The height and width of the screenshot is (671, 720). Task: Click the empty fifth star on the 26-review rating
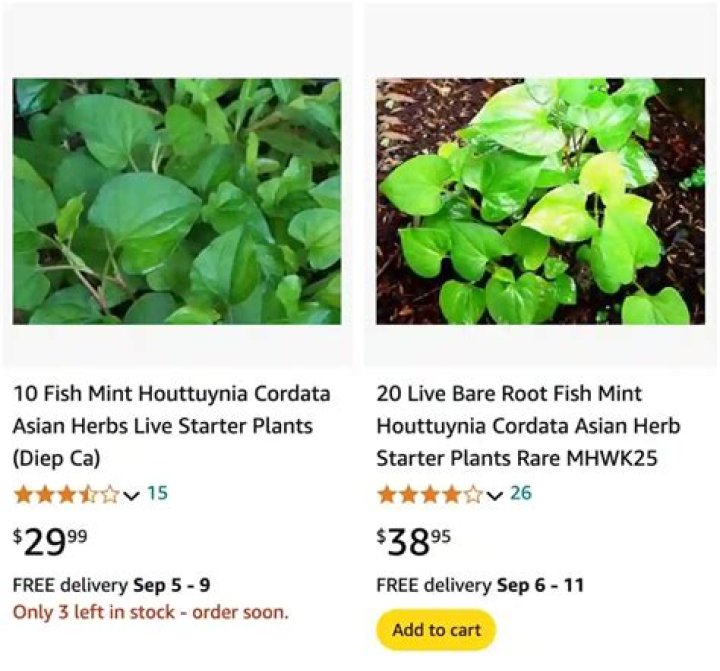pyautogui.click(x=472, y=494)
